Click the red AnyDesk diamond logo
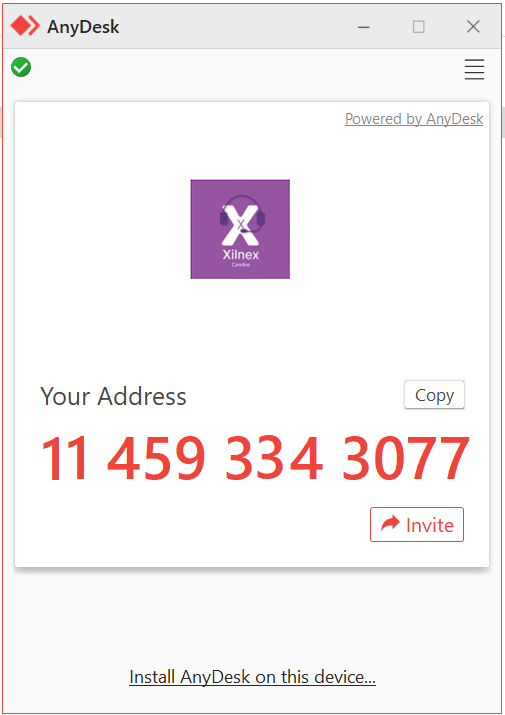 (25, 26)
